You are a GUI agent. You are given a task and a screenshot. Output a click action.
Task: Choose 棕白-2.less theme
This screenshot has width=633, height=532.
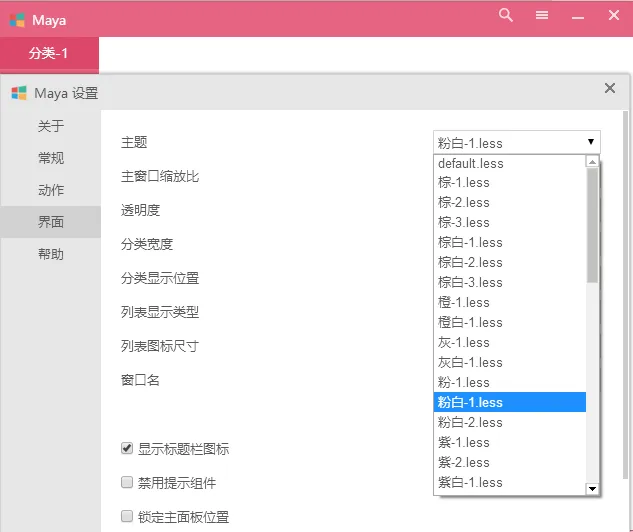(509, 262)
